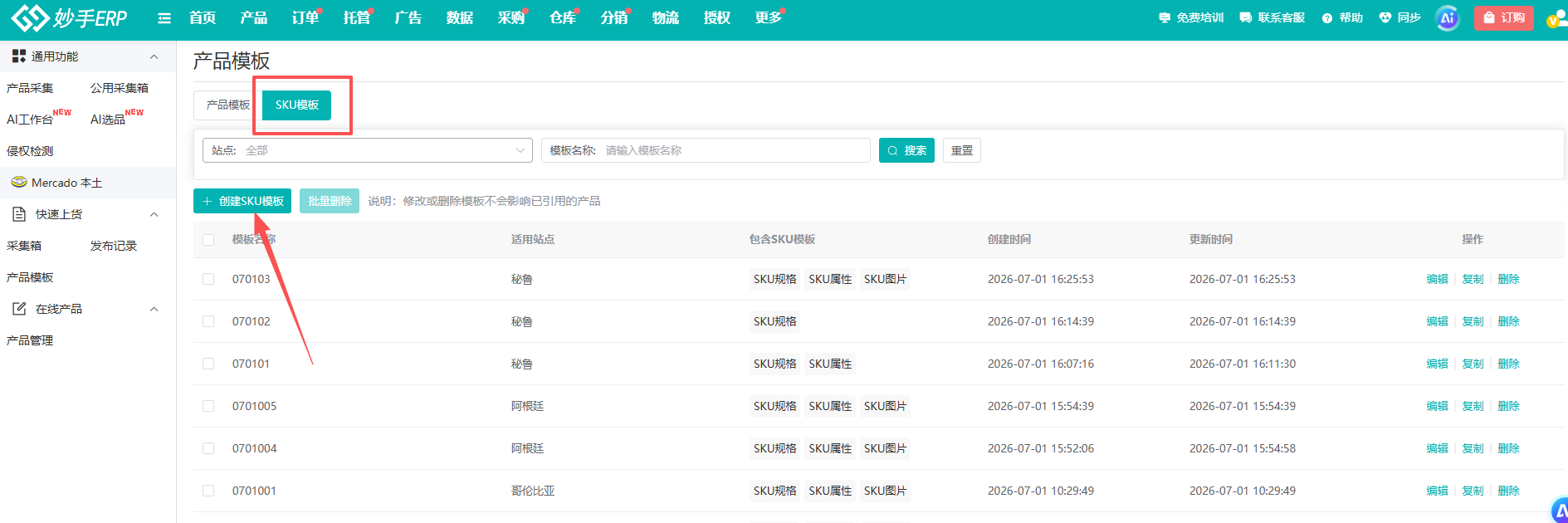The height and width of the screenshot is (523, 1568).
Task: Open 免费培训 training icon in header
Action: pos(1165,17)
